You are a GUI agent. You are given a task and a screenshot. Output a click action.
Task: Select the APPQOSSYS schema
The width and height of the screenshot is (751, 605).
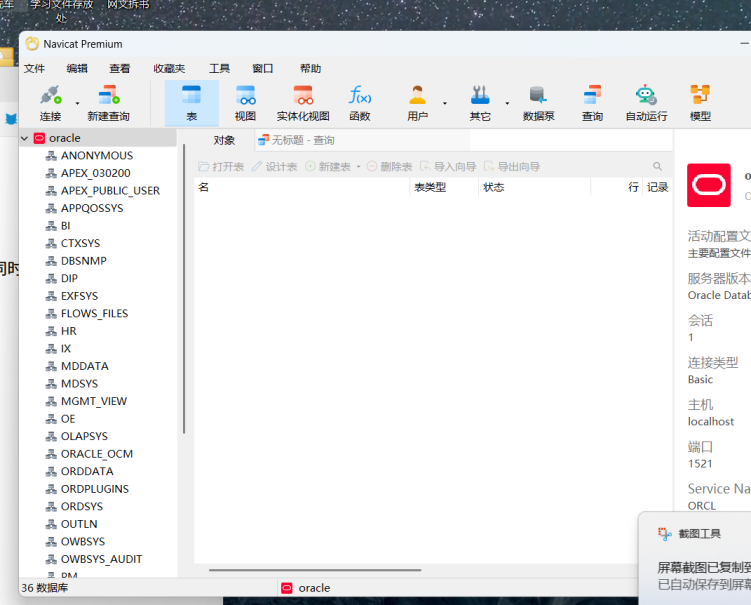(92, 208)
